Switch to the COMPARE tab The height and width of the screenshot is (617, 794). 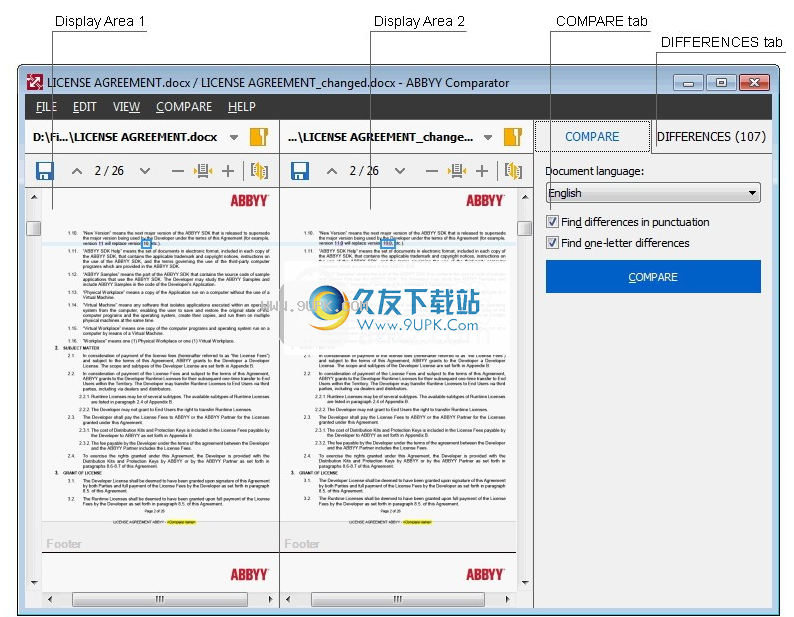click(592, 137)
